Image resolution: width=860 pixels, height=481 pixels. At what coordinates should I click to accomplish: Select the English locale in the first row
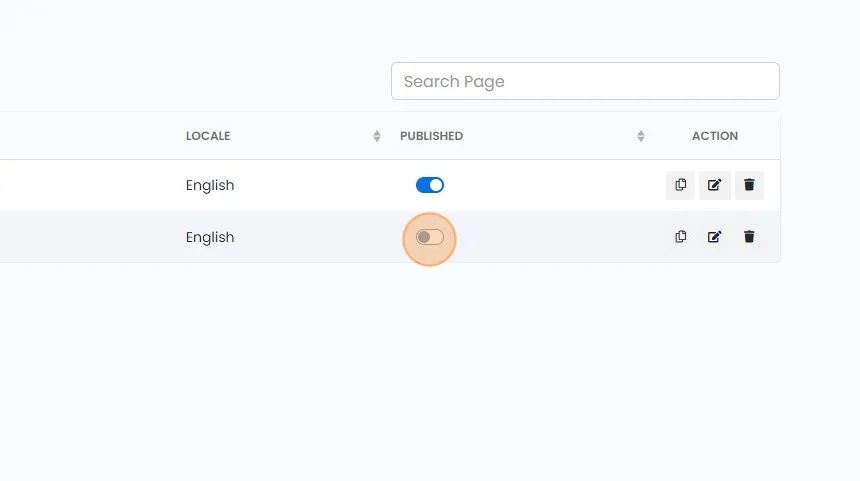pos(210,185)
